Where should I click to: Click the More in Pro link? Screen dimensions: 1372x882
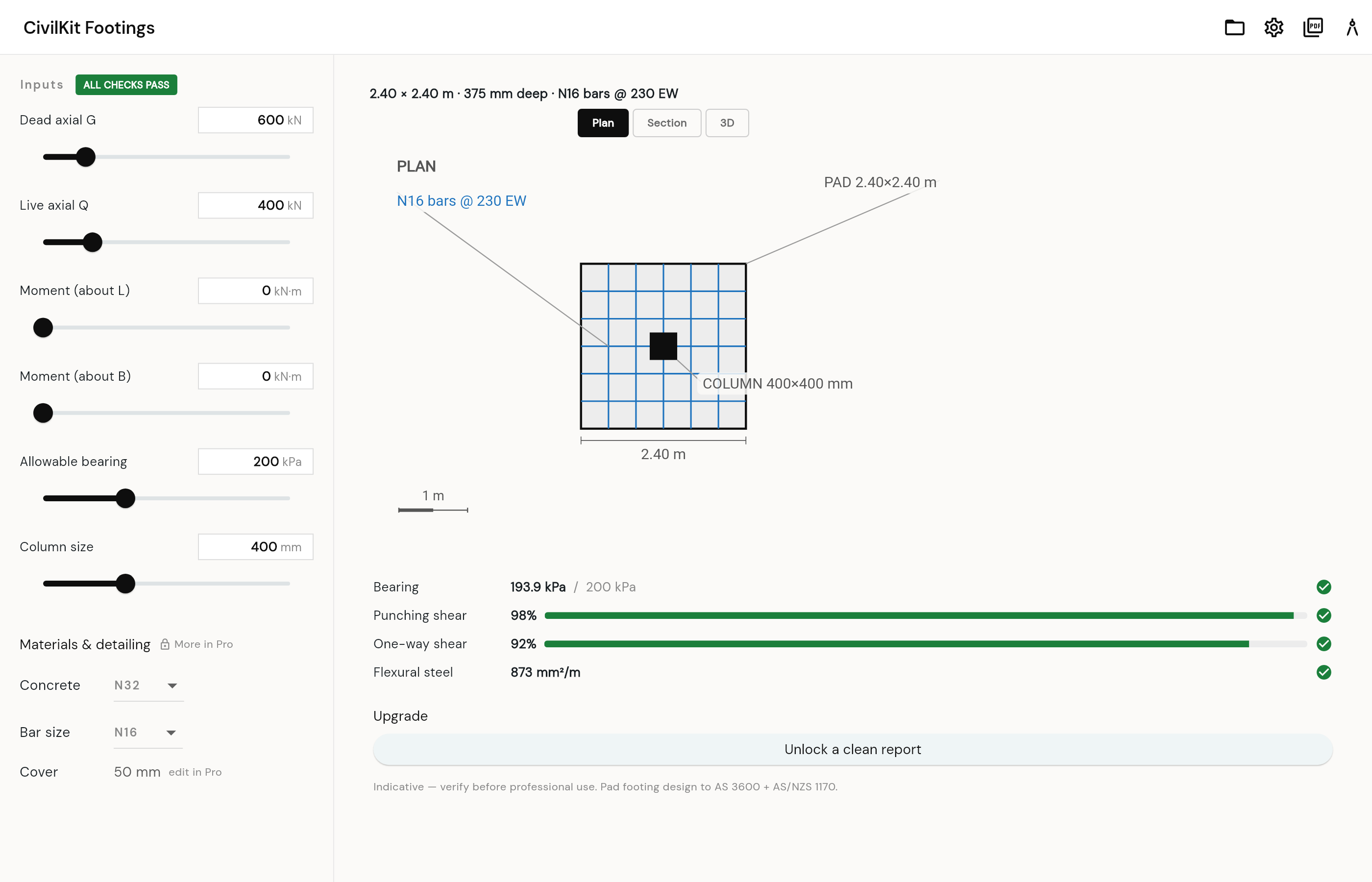[203, 644]
